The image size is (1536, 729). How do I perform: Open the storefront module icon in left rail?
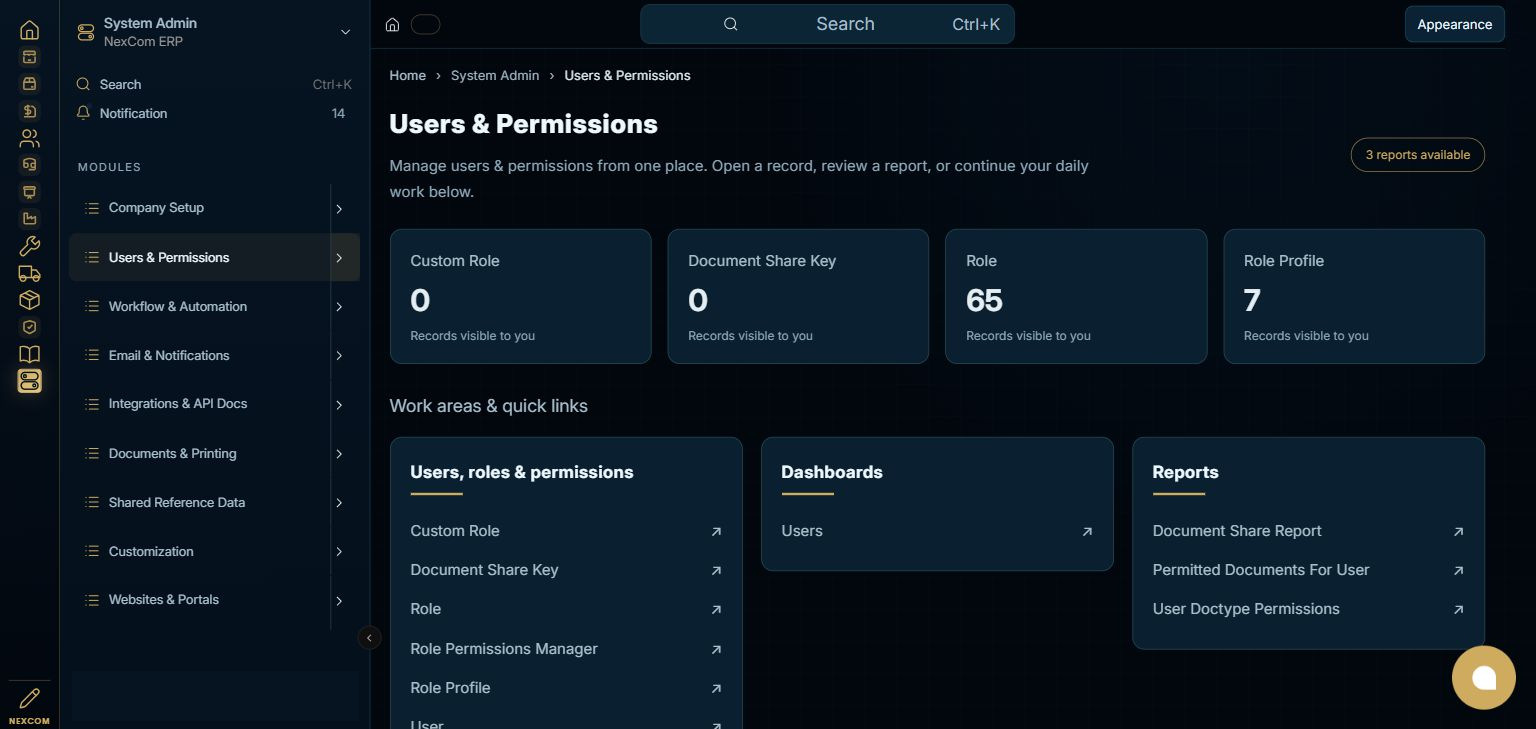(30, 84)
